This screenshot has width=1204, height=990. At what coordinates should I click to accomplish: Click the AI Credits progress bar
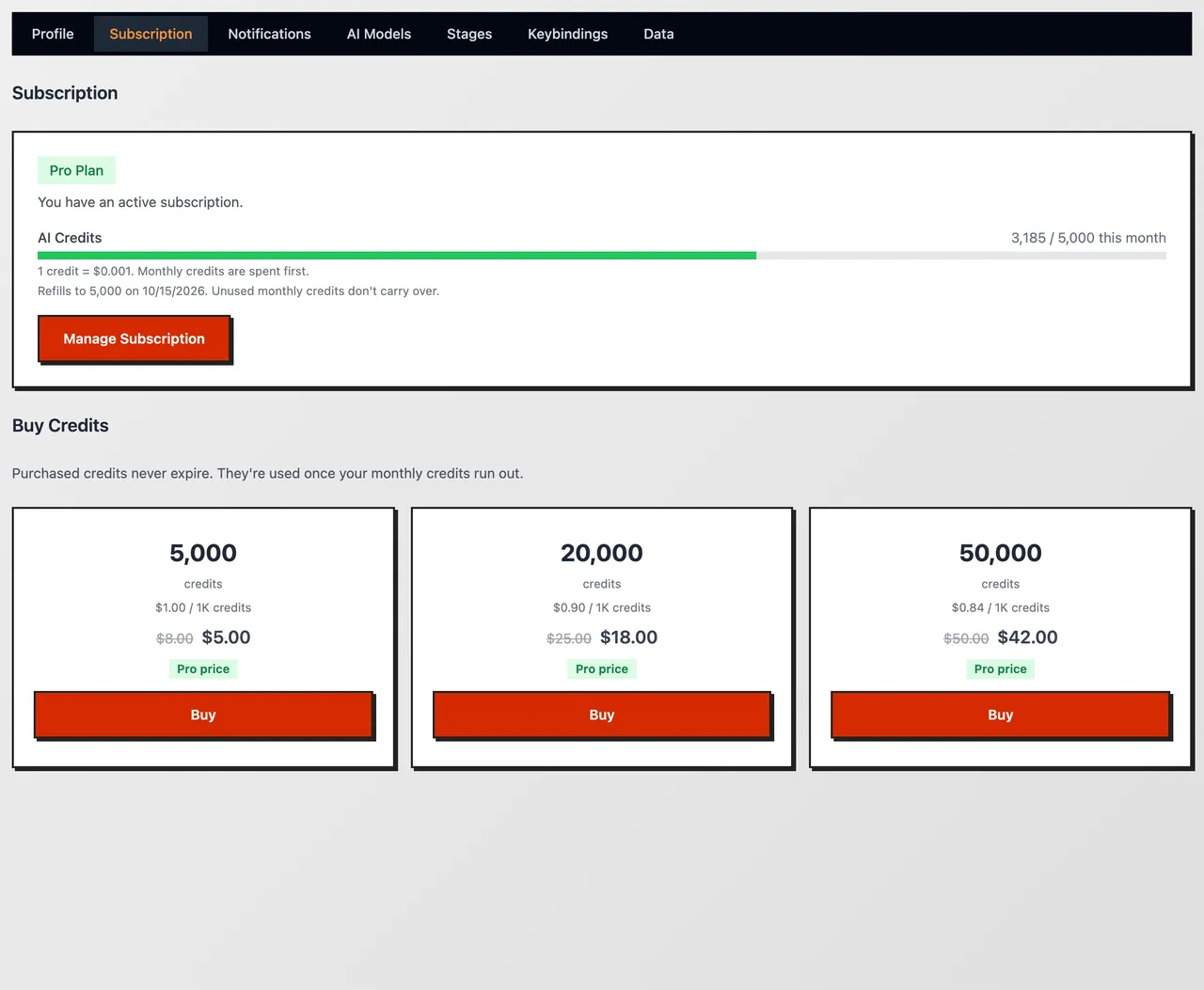602,256
